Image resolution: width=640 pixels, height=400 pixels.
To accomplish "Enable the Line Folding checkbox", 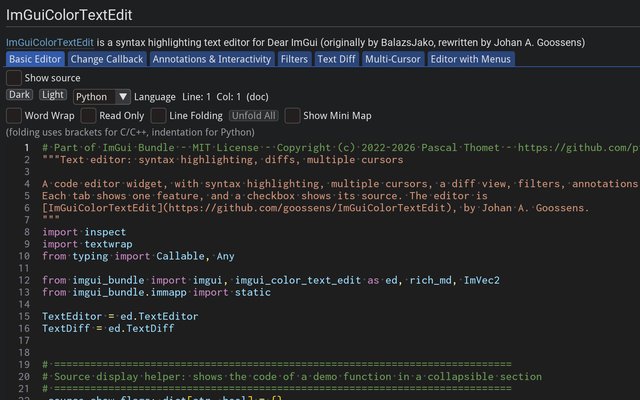I will click(x=158, y=116).
